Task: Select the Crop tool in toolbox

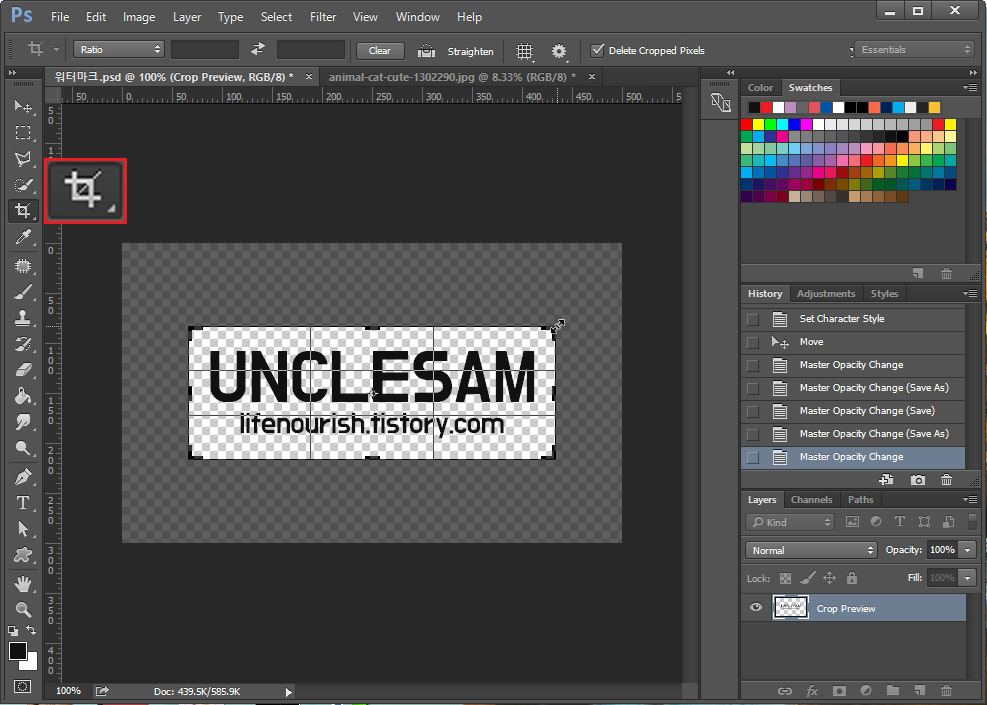Action: [x=23, y=210]
